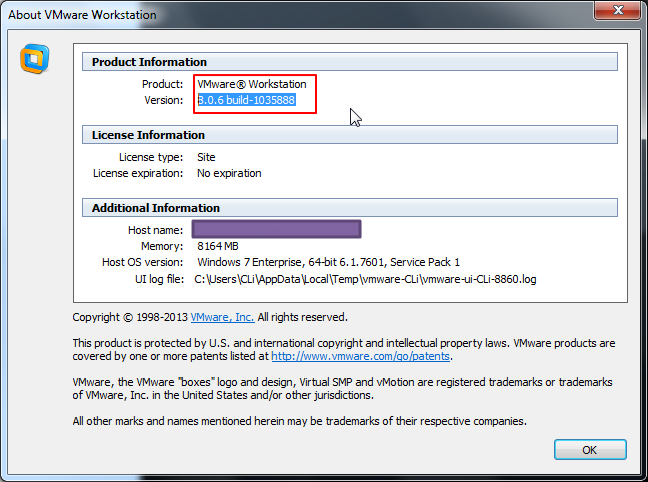
Task: Click the 'License expiration:' label
Action: 138,173
